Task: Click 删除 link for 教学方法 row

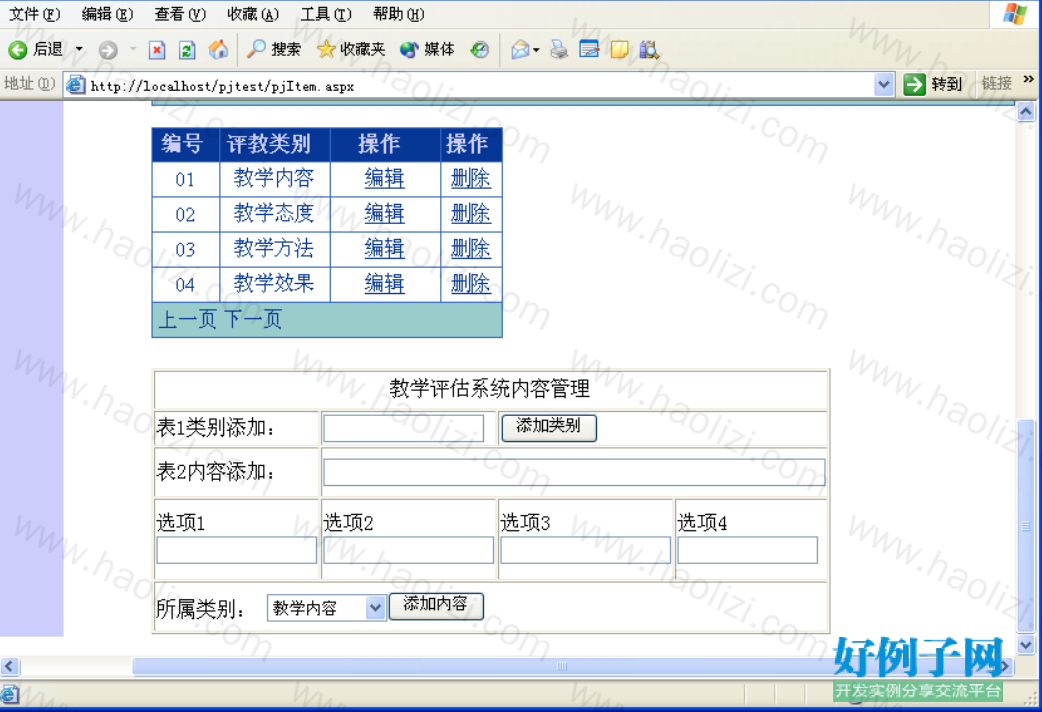Action: pyautogui.click(x=470, y=249)
